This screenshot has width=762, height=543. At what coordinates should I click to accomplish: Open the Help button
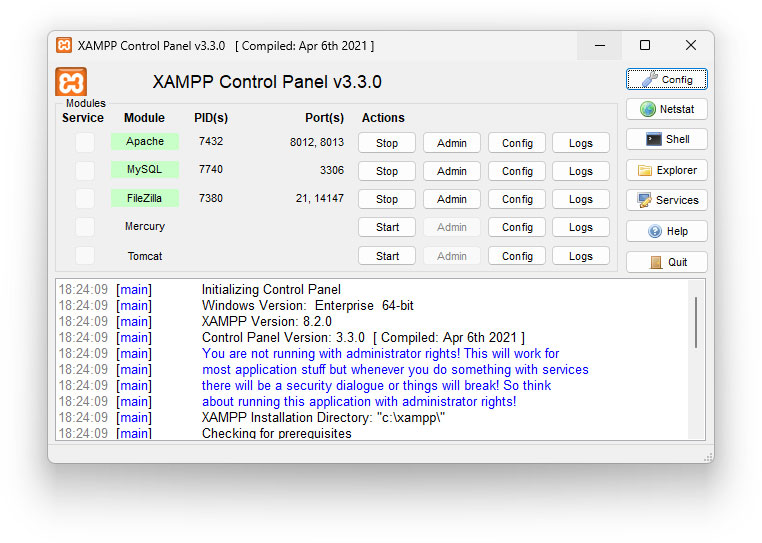666,231
